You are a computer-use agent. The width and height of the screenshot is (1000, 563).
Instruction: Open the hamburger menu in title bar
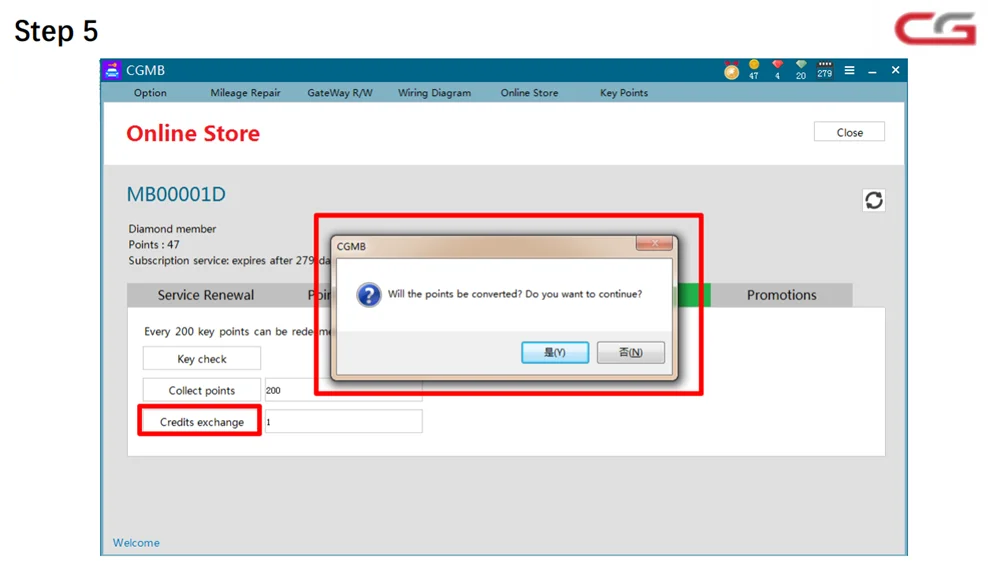(849, 70)
